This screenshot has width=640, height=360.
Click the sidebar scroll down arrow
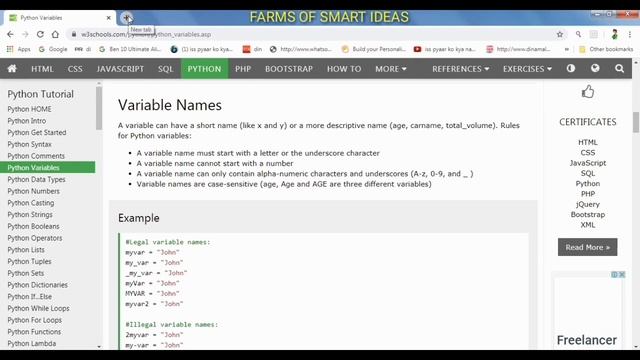(99, 347)
